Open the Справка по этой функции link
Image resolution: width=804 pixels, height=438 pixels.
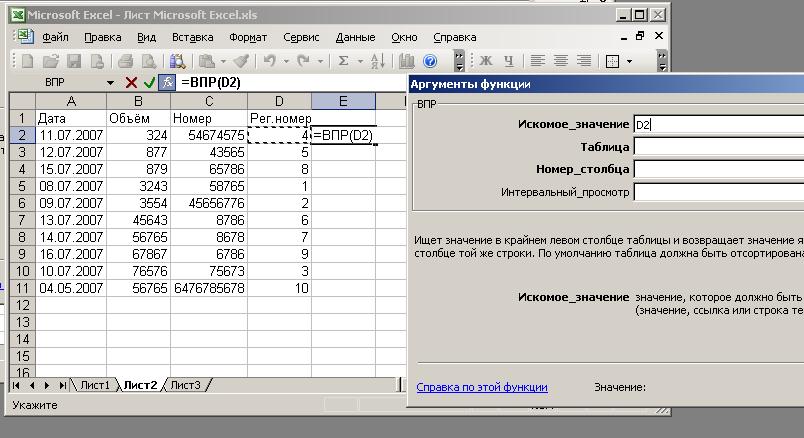click(481, 387)
